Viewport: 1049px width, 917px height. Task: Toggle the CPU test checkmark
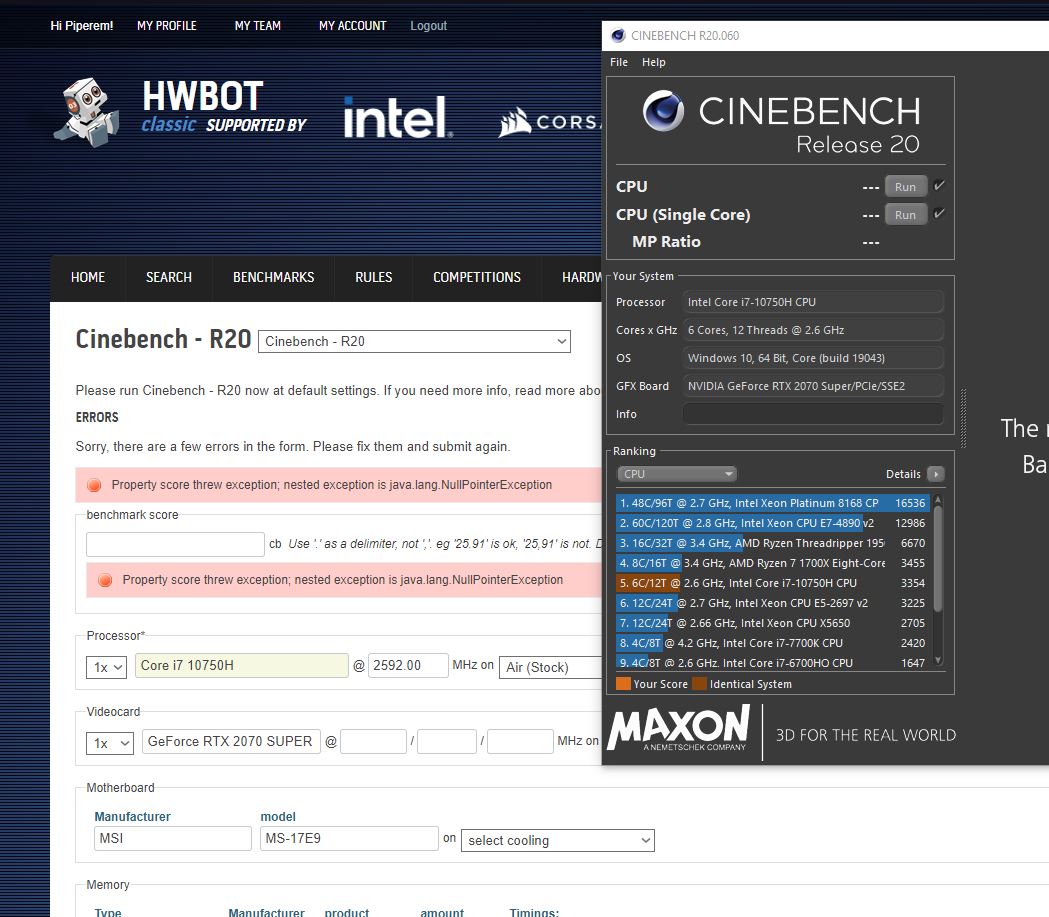(939, 185)
